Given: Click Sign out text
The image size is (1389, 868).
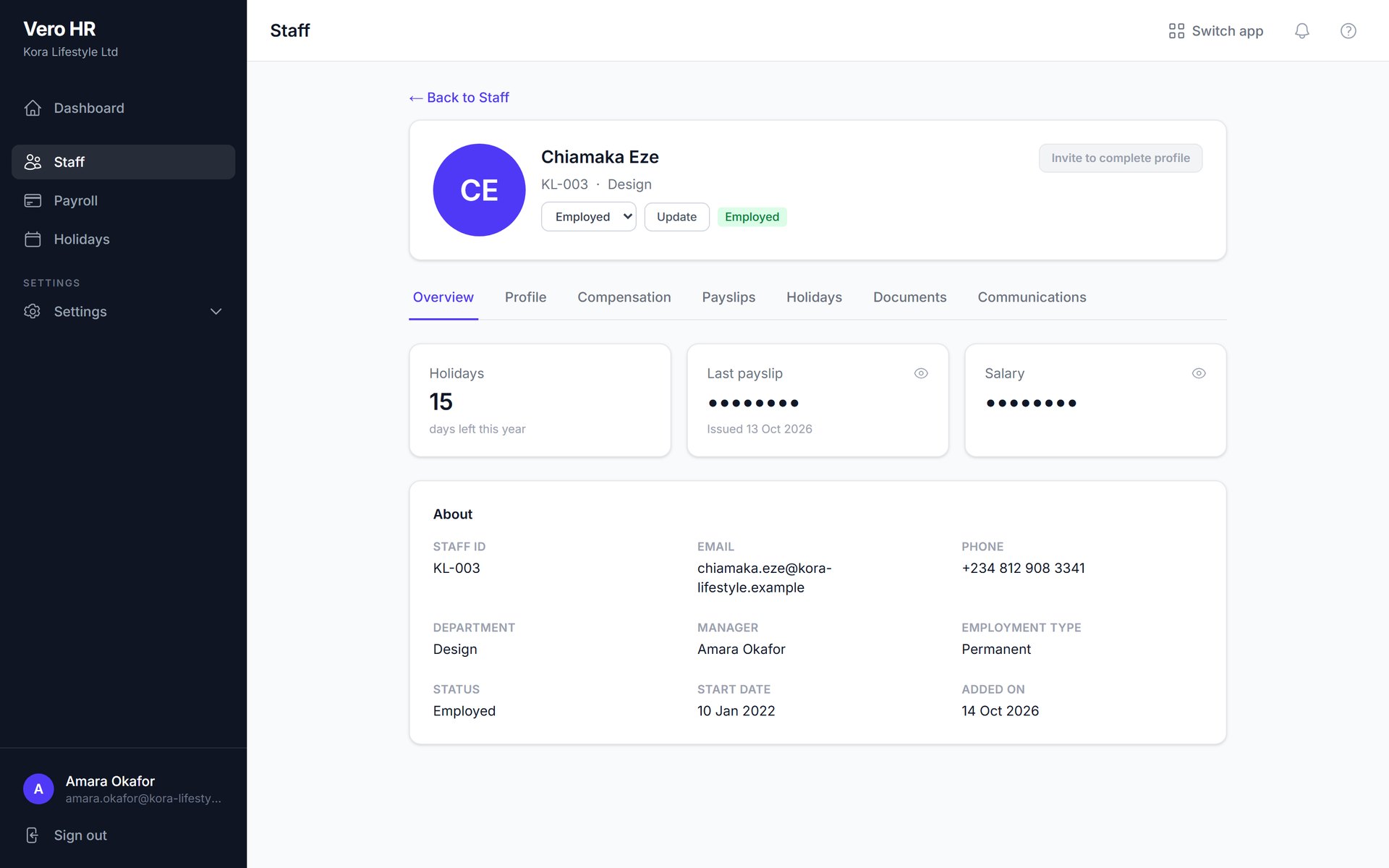Looking at the screenshot, I should (80, 835).
